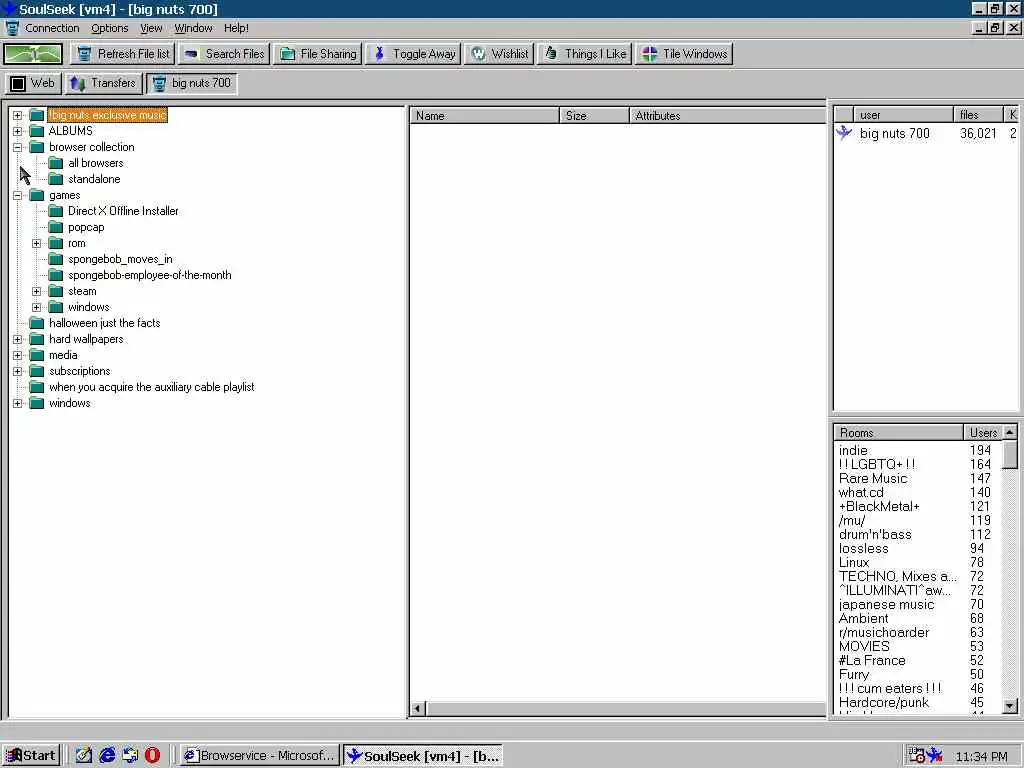The width and height of the screenshot is (1024, 768).
Task: Select the standalone folder
Action: 94,179
